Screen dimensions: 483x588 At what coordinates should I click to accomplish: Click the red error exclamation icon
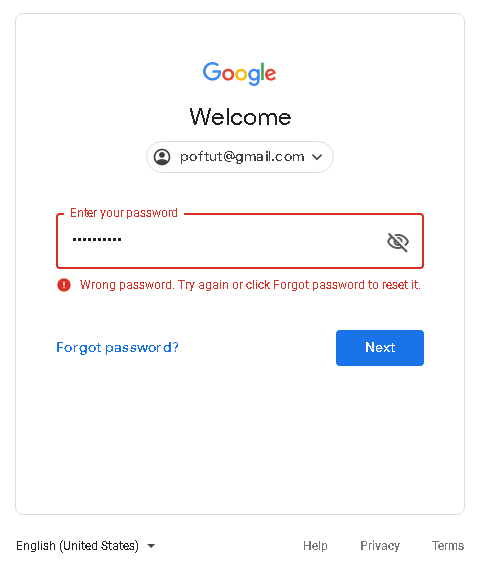pos(64,285)
